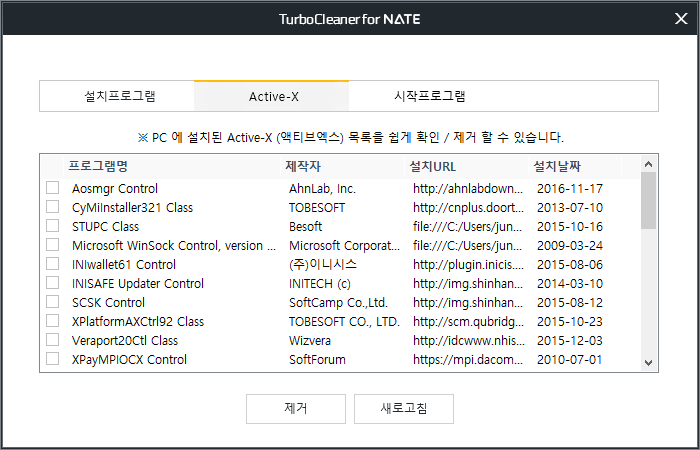Screen dimensions: 700x450
Task: Click the list scrollbar down arrow
Action: 649,362
